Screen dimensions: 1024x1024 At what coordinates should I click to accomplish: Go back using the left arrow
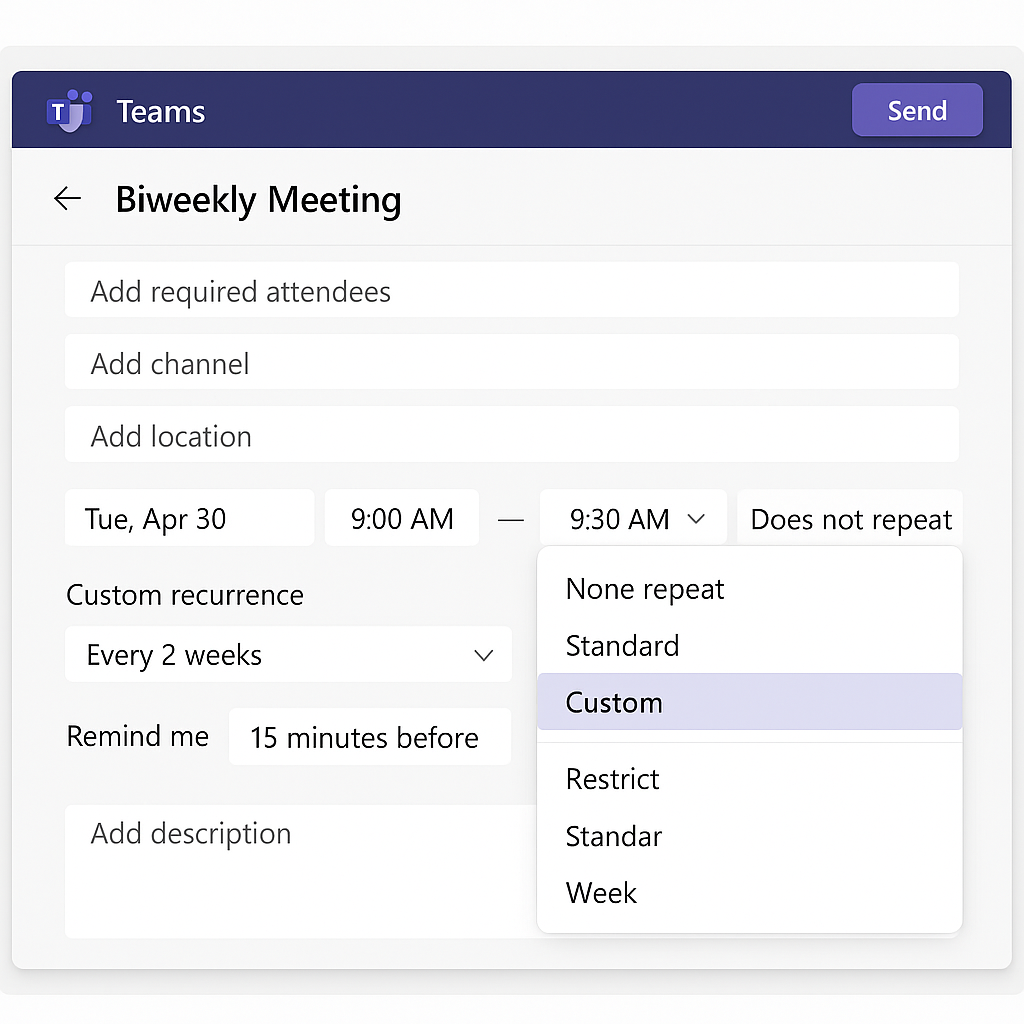[x=67, y=199]
